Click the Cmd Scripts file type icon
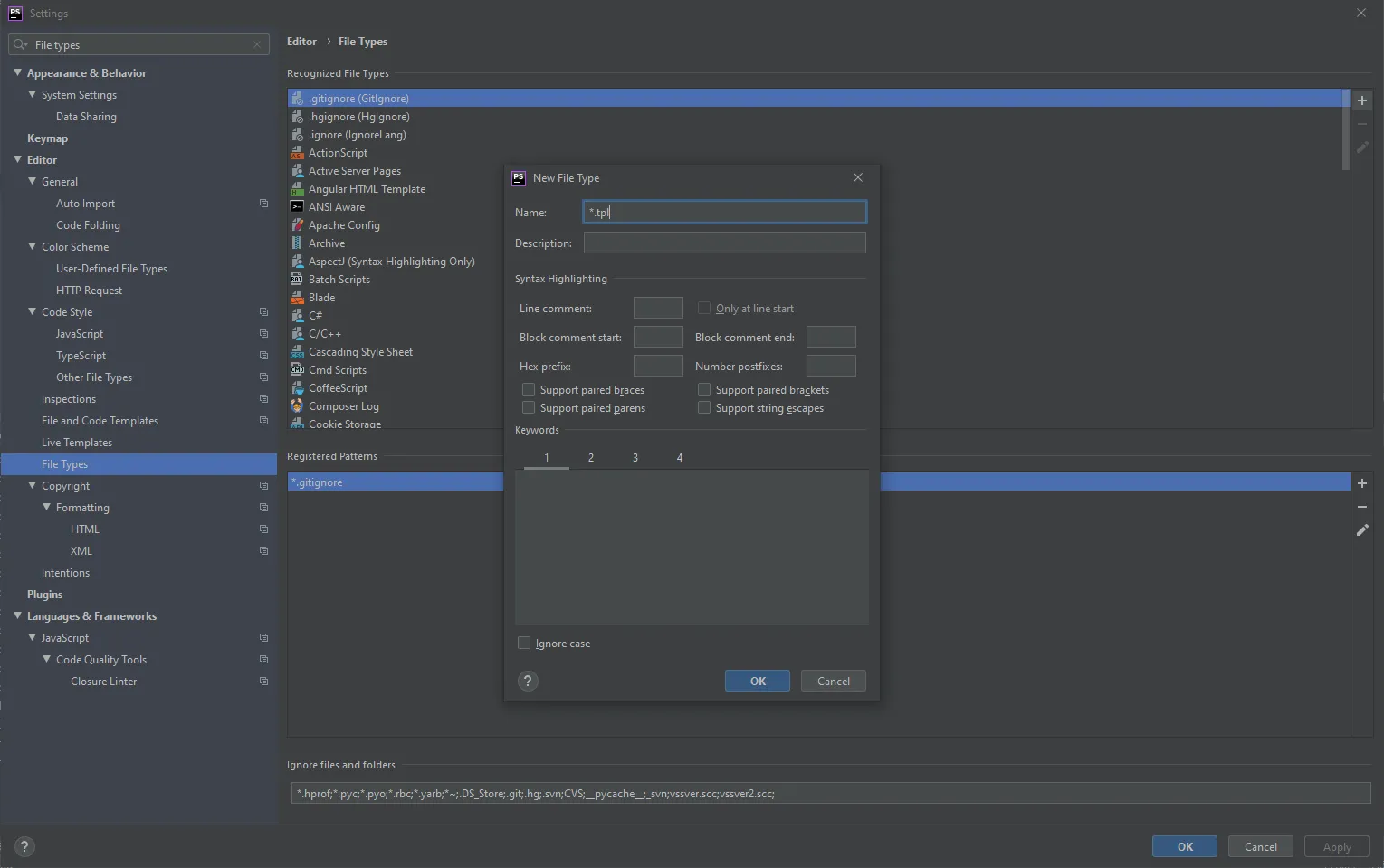1384x868 pixels. point(297,370)
